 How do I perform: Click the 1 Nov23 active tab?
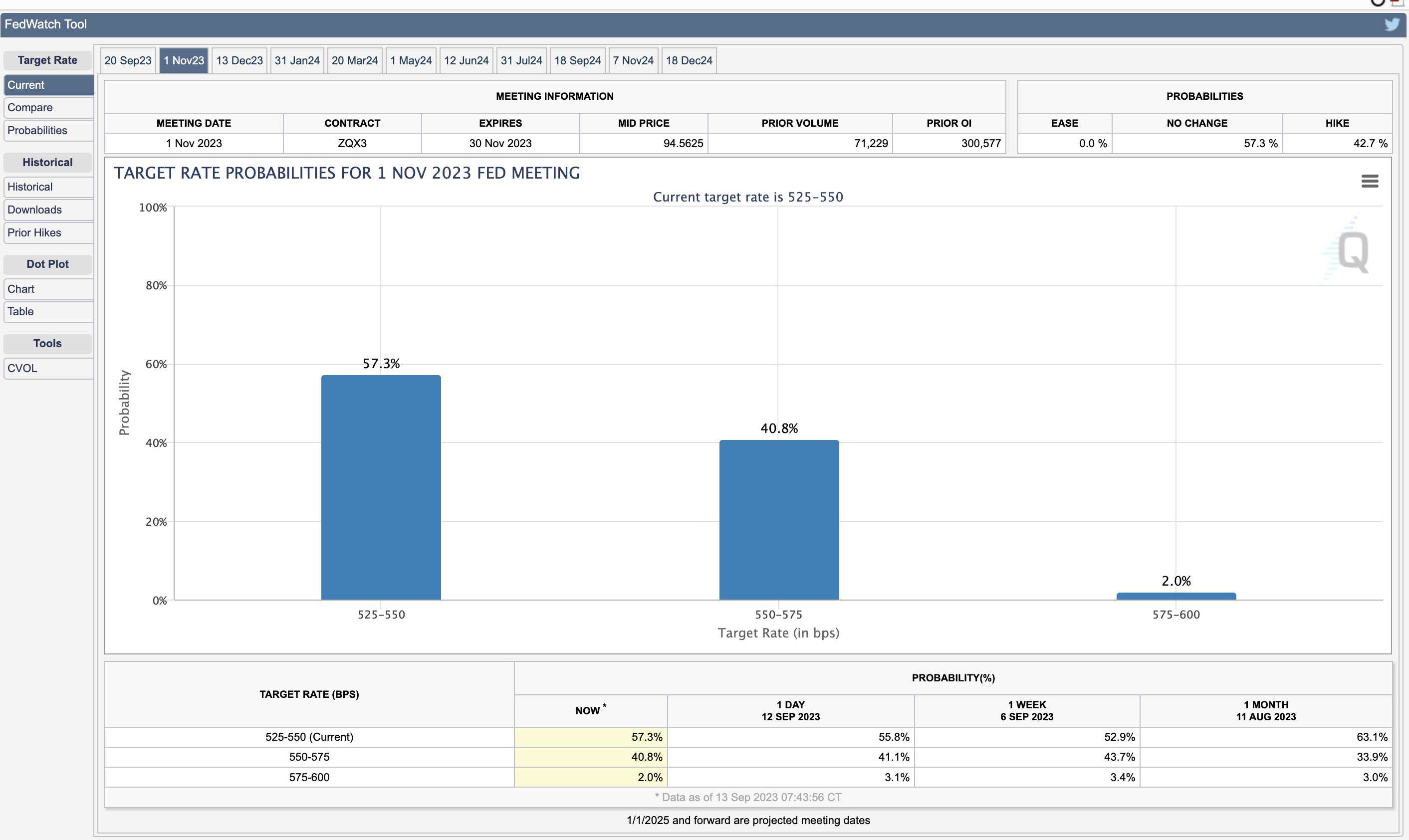coord(184,60)
